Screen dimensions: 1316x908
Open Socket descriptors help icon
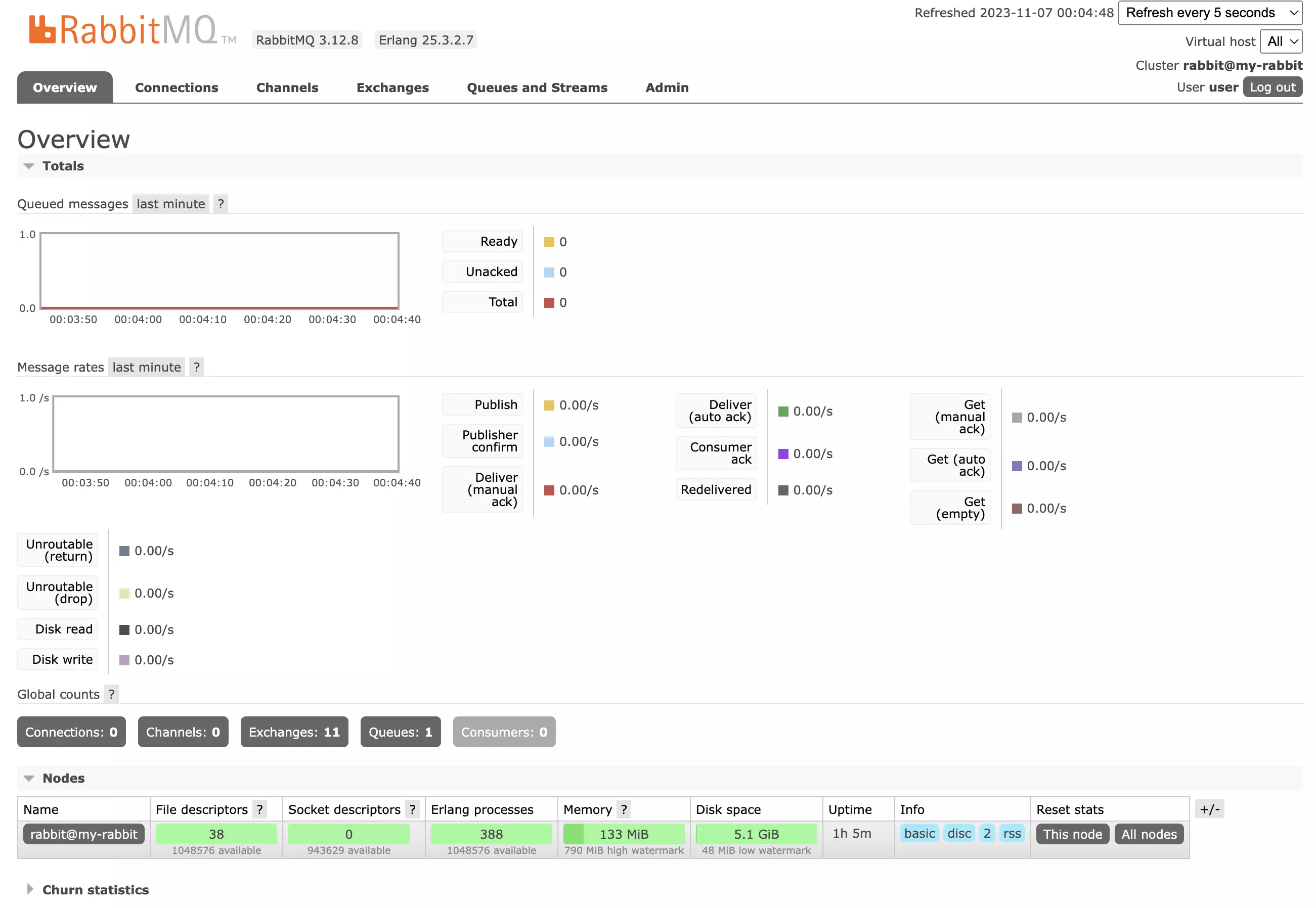pos(412,809)
